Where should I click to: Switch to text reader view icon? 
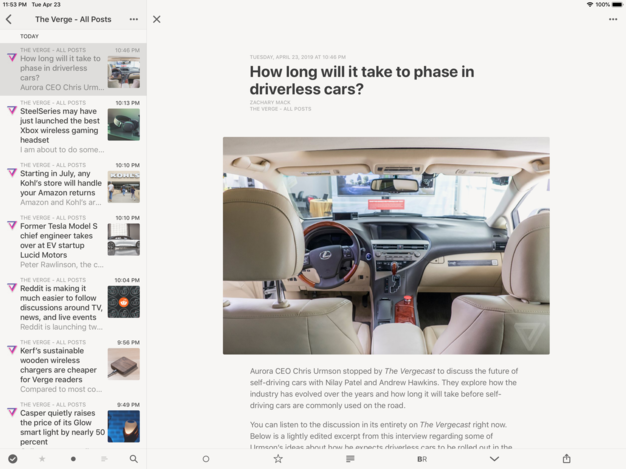coord(350,459)
